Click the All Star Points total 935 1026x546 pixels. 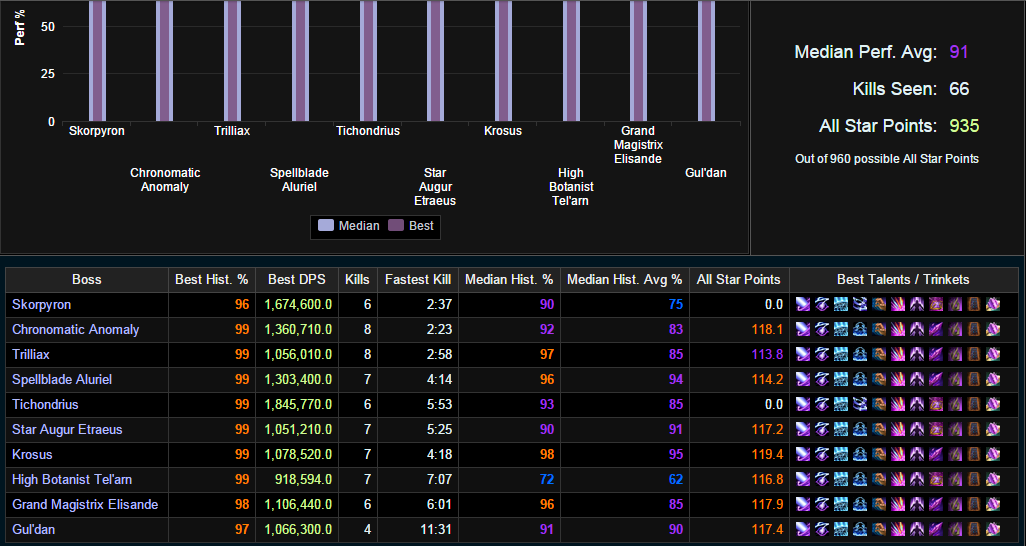click(x=964, y=126)
